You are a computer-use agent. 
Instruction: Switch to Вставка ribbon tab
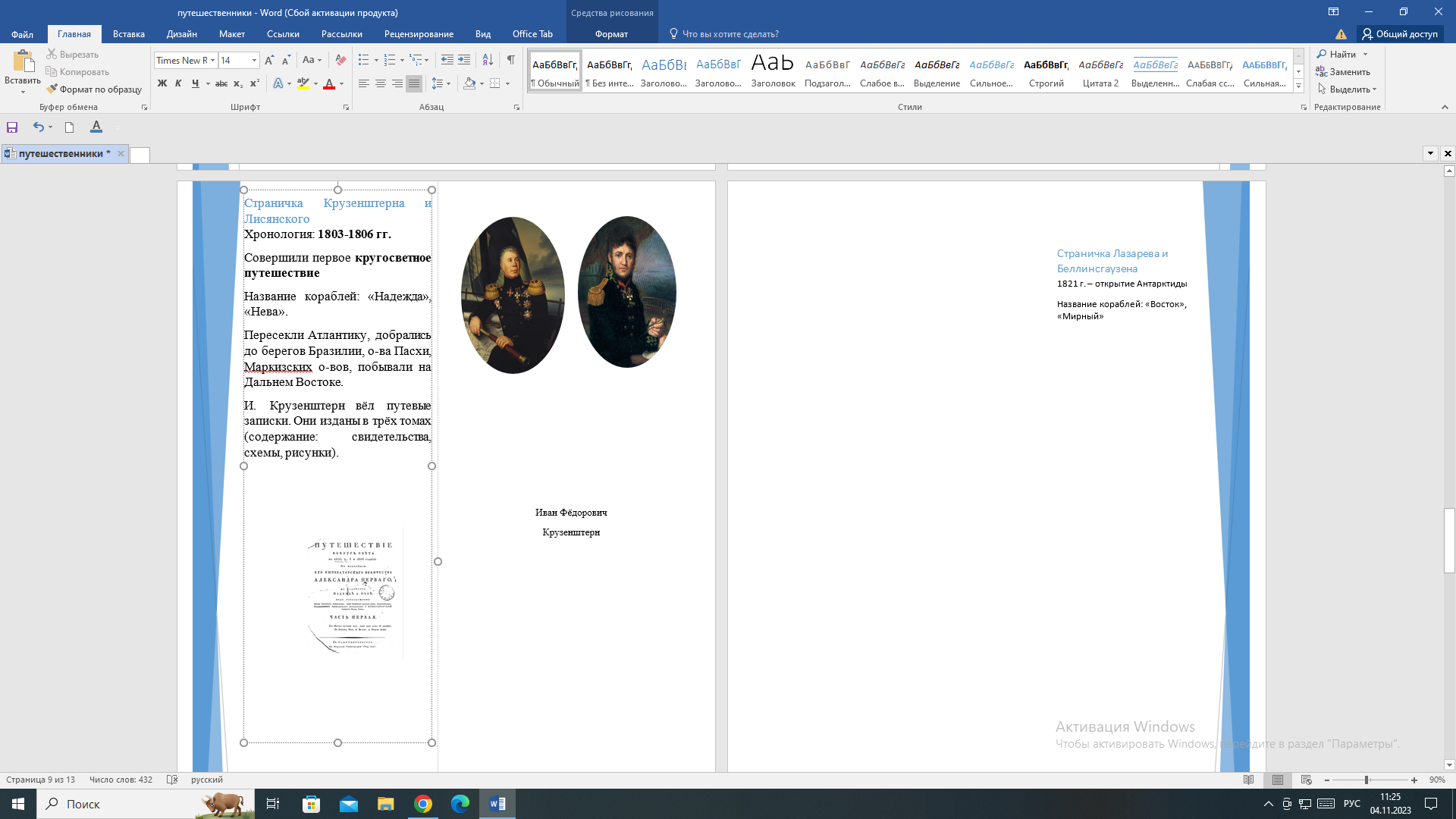(x=129, y=34)
